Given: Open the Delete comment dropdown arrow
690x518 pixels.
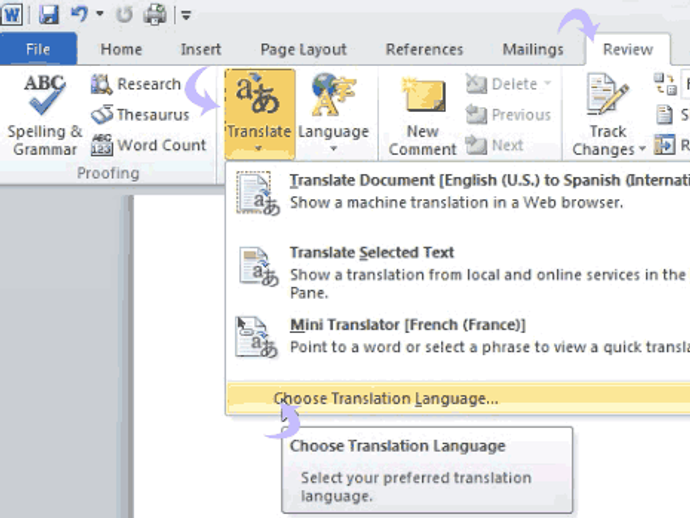Looking at the screenshot, I should [x=547, y=83].
